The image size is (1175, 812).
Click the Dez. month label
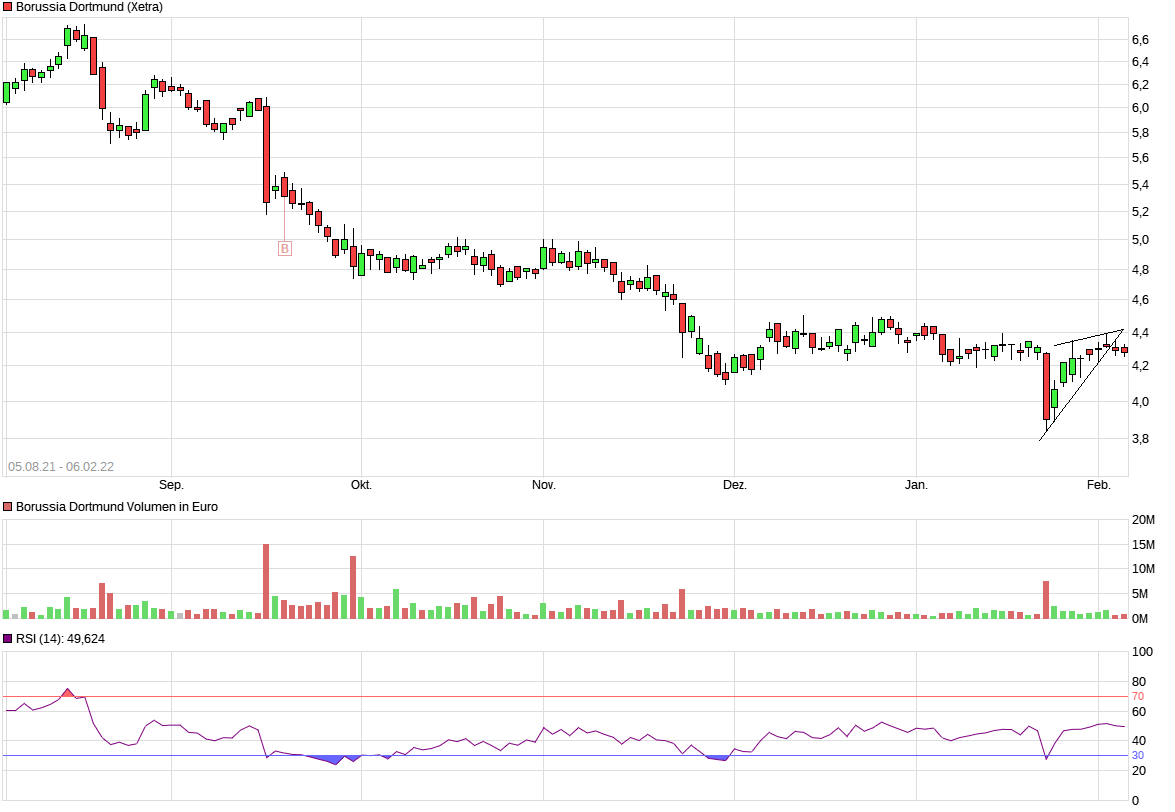[x=735, y=485]
